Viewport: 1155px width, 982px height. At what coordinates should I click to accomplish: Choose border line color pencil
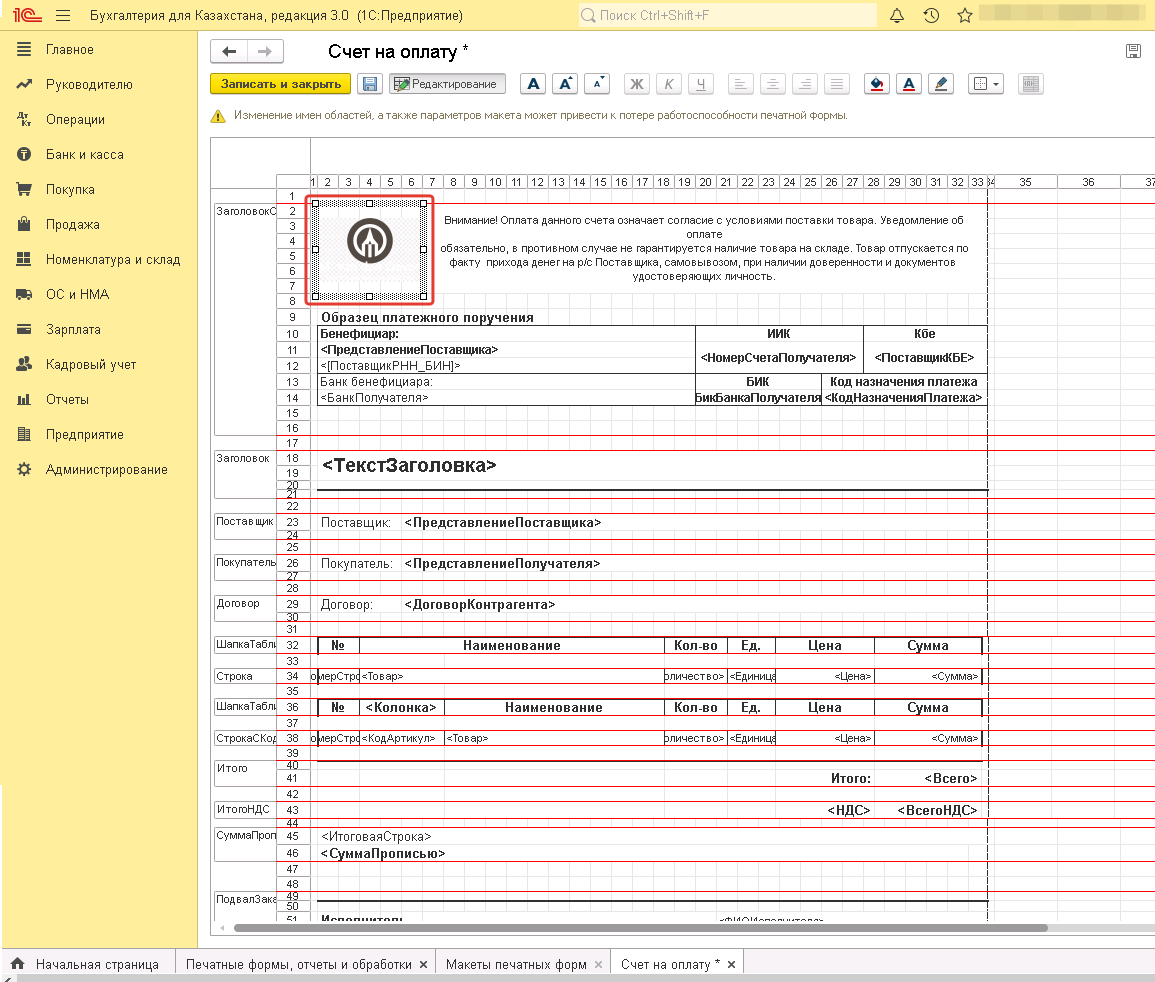[941, 84]
